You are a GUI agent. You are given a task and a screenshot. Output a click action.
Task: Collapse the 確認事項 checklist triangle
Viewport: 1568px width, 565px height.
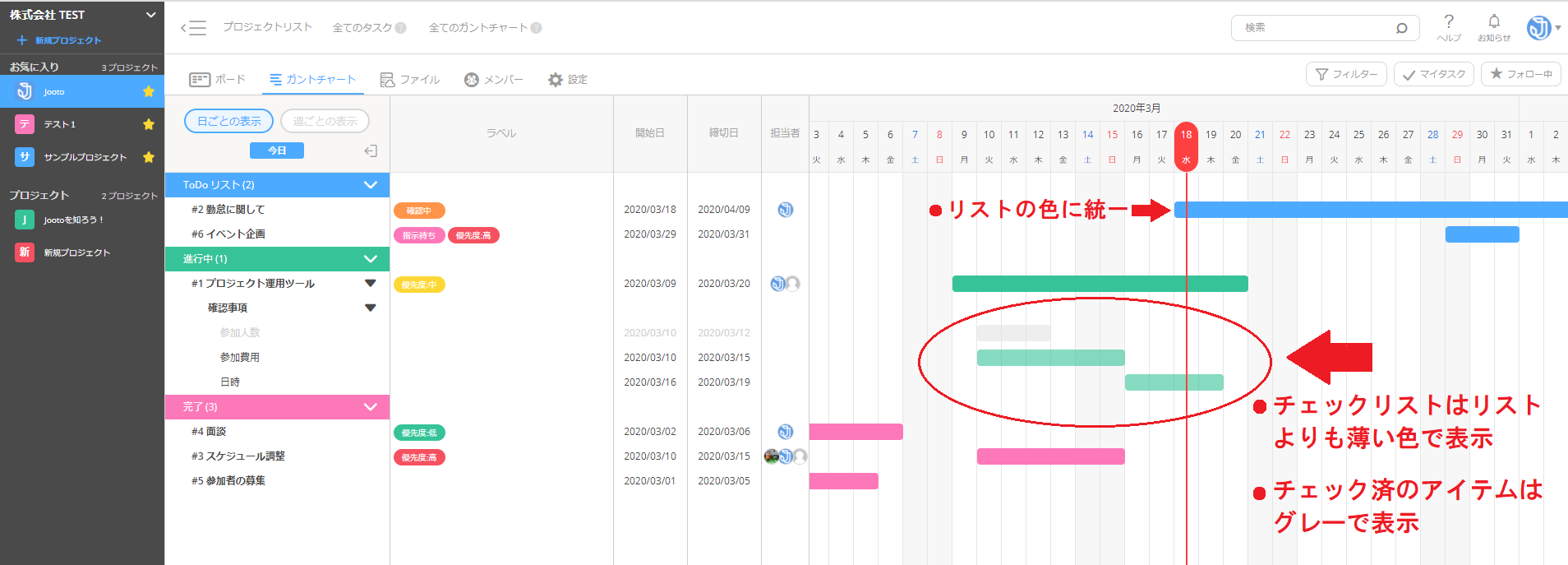coord(371,308)
